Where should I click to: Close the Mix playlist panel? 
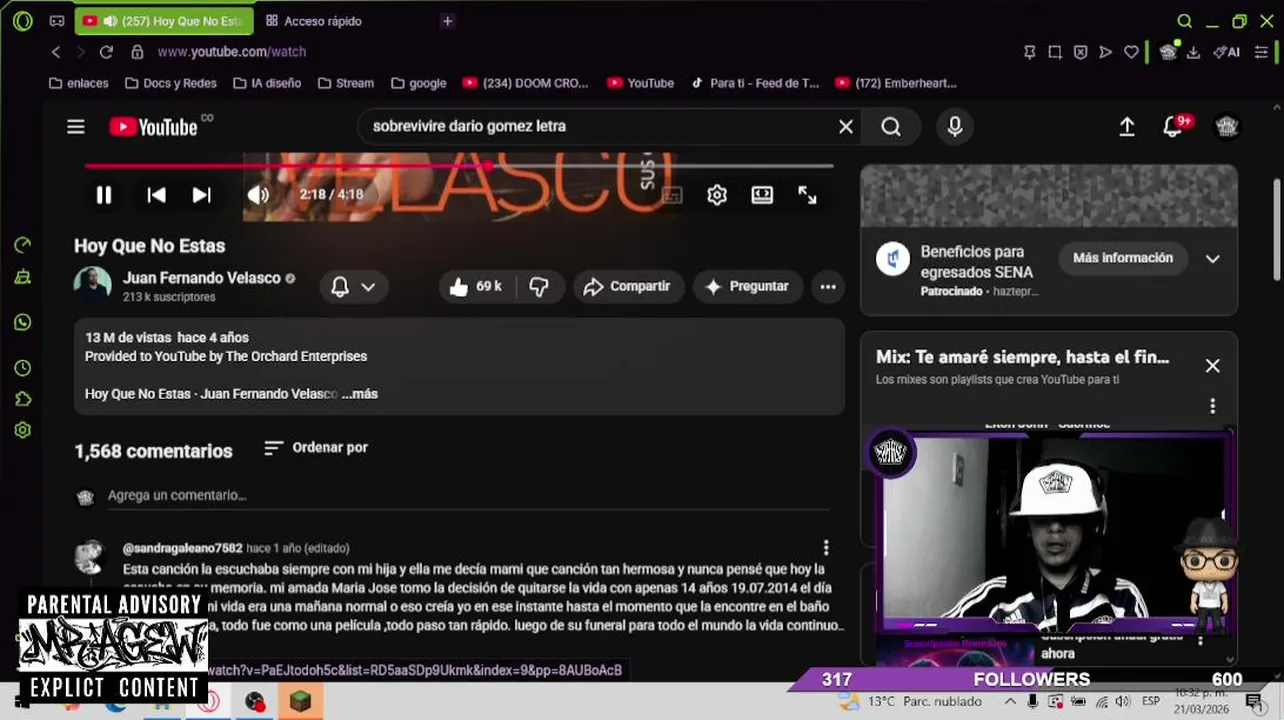pos(1212,366)
